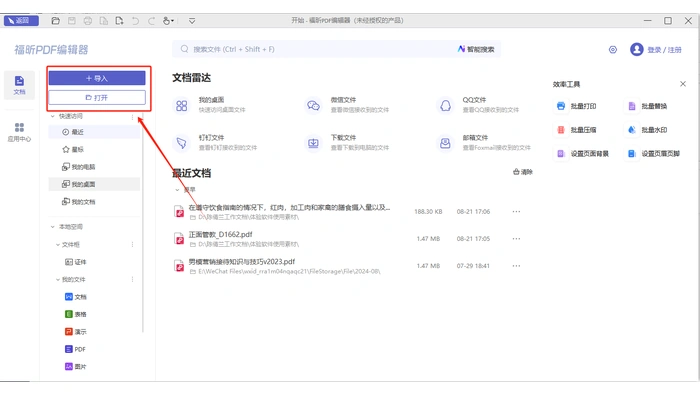
Task: Open the 下载文件 downloads card
Action: click(x=347, y=143)
